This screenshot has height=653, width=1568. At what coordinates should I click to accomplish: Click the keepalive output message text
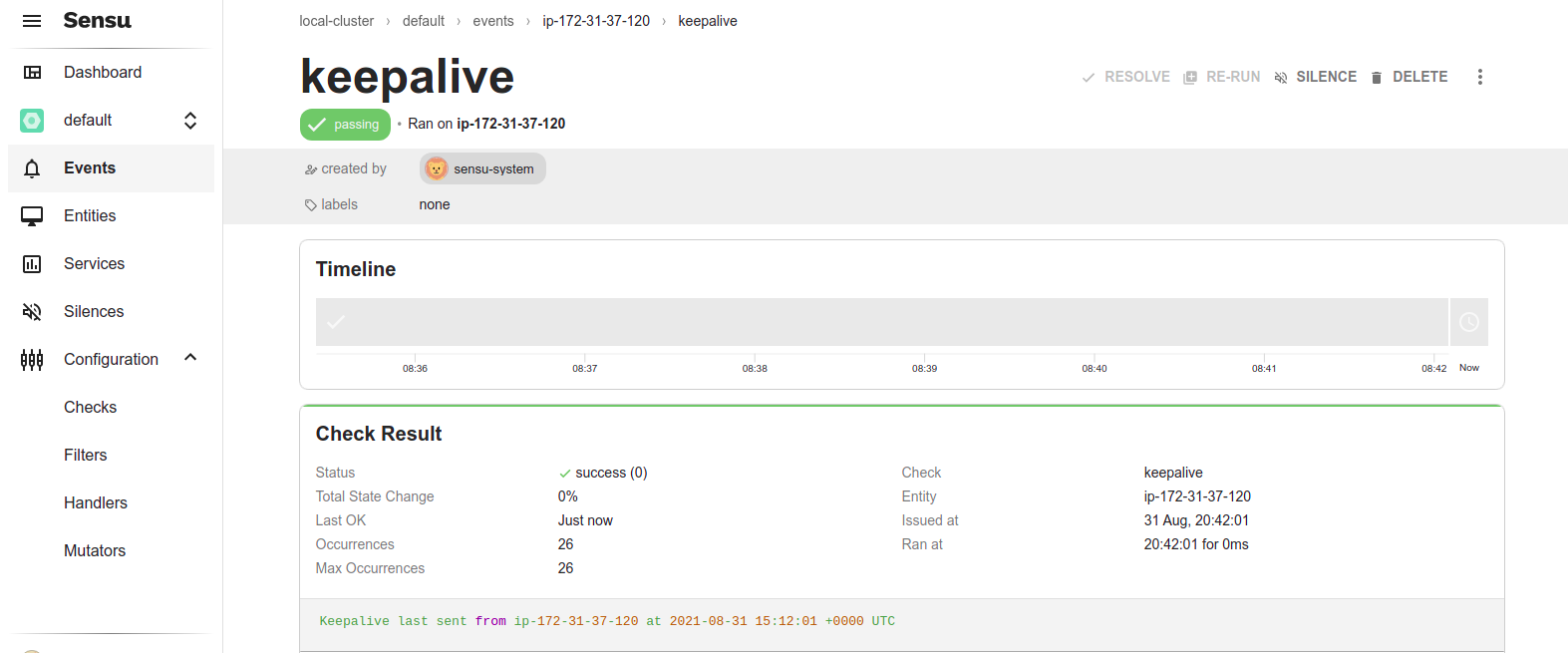[x=607, y=621]
